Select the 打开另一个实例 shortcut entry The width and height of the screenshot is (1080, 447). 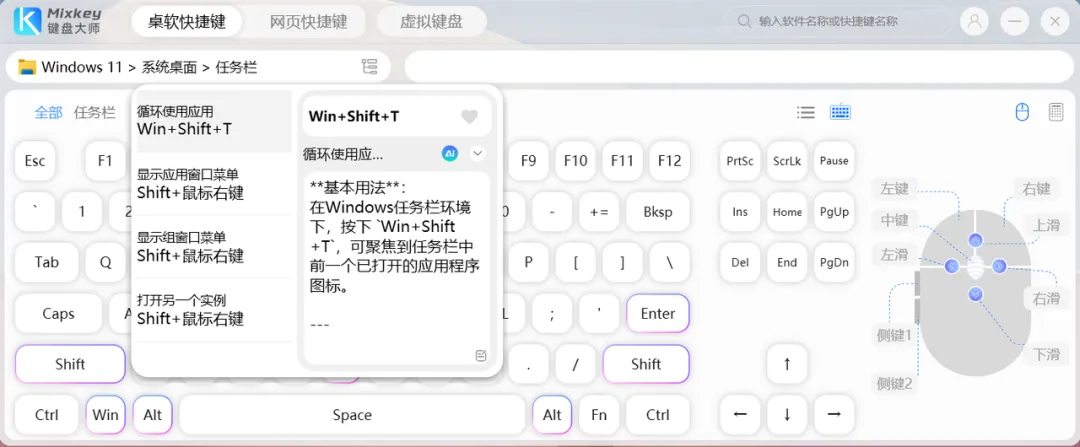pyautogui.click(x=214, y=310)
